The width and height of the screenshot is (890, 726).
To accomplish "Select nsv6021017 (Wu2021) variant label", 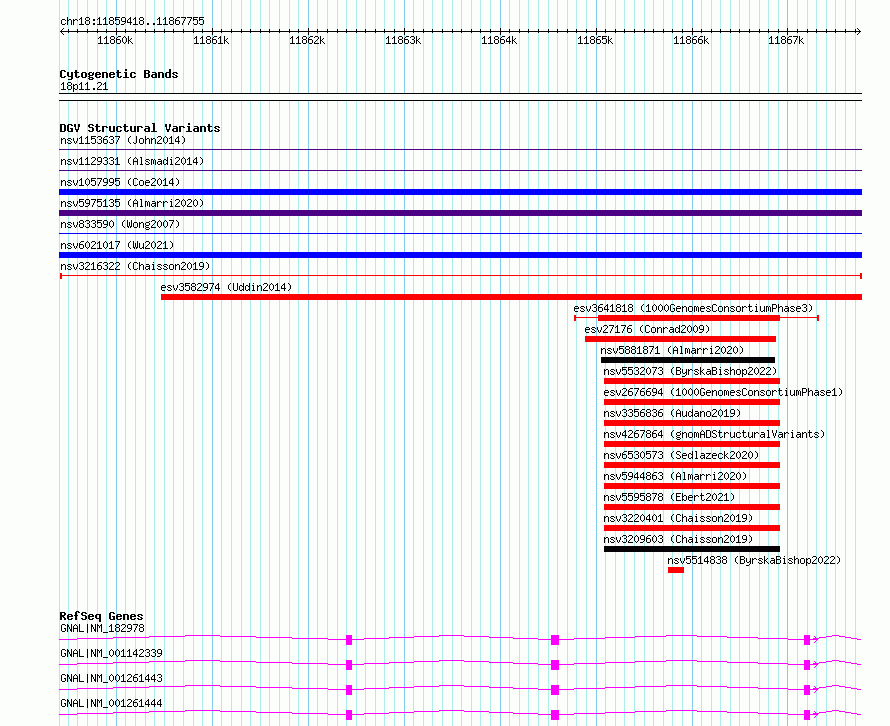I will pos(117,245).
